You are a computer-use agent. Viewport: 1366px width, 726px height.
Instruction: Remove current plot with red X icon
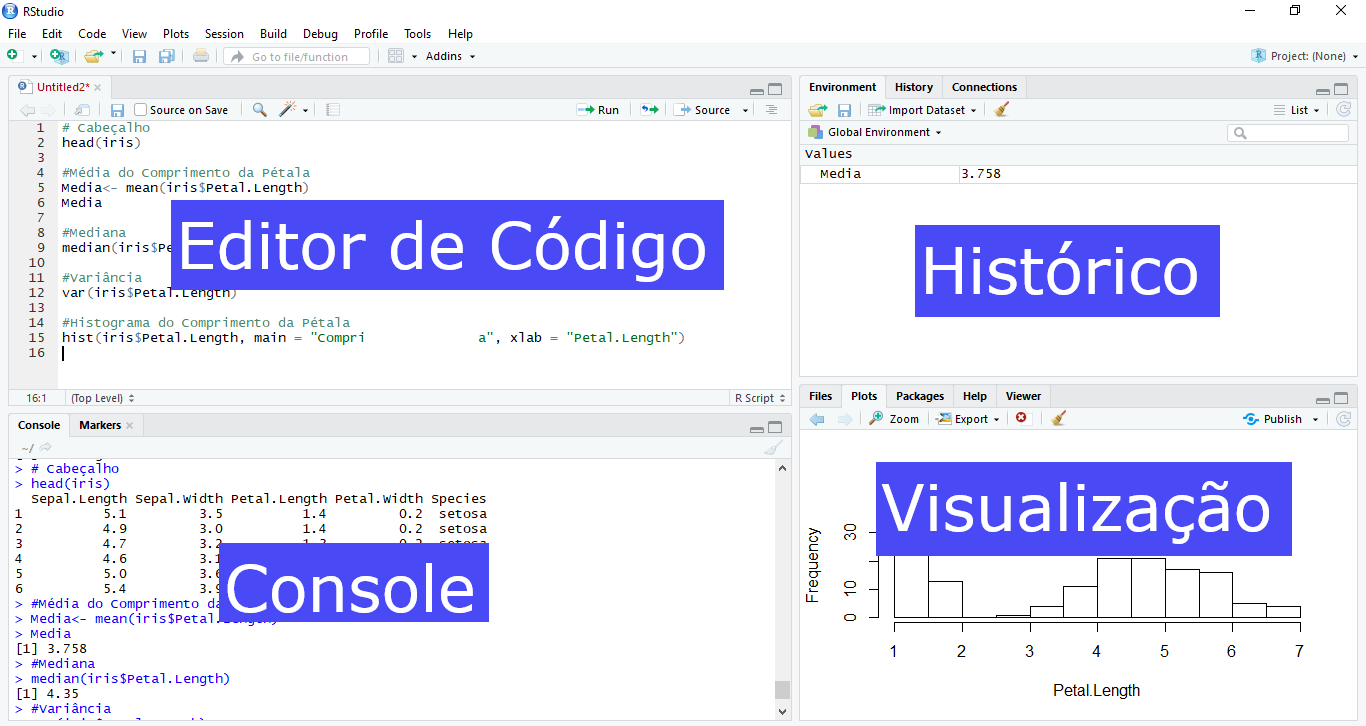(1021, 418)
